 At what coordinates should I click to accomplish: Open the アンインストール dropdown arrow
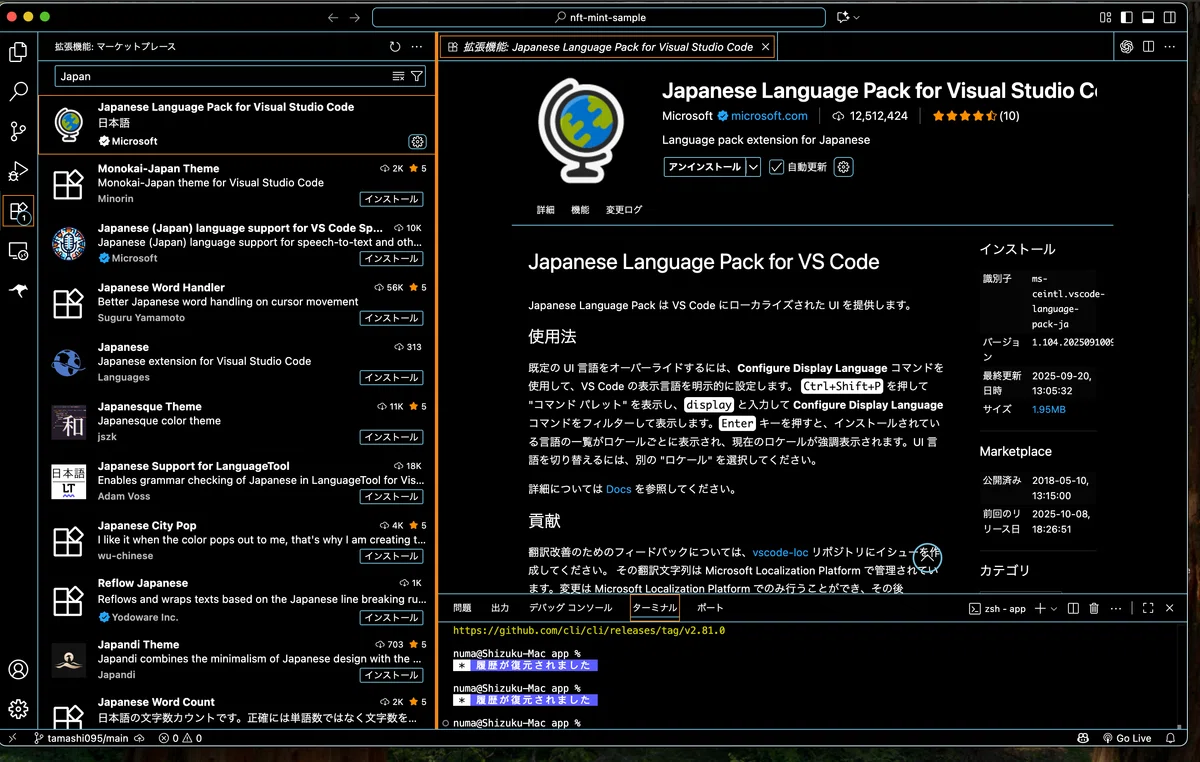754,167
